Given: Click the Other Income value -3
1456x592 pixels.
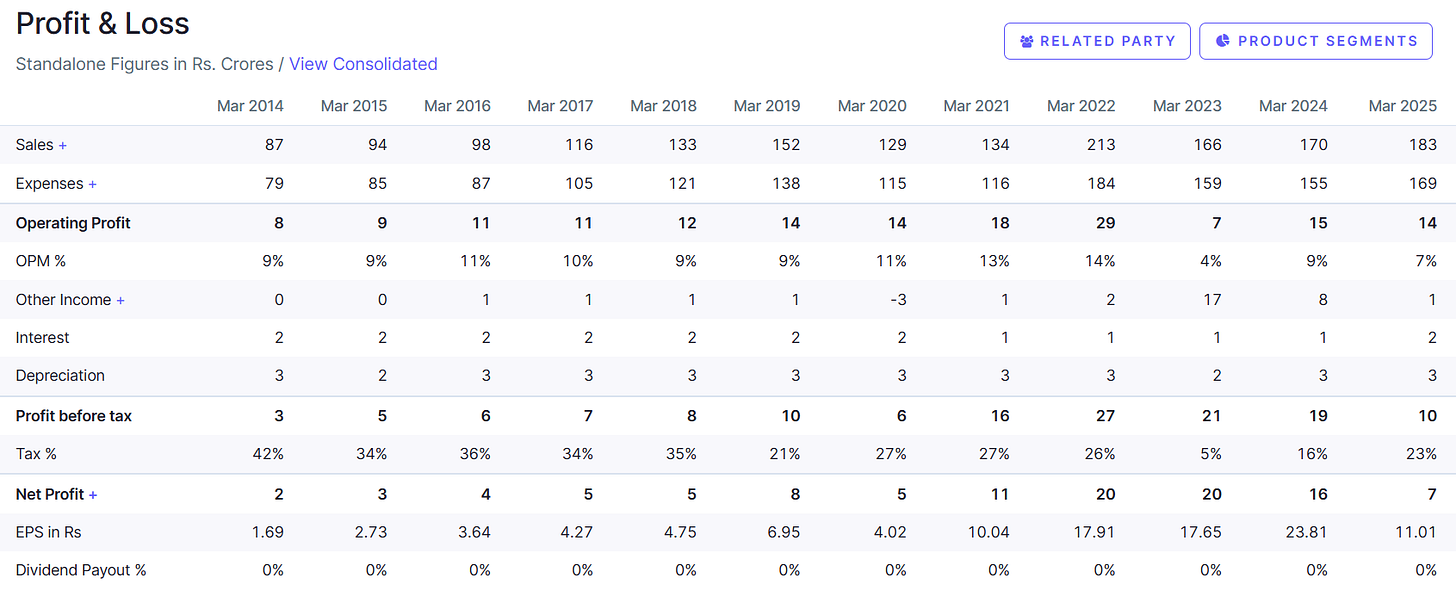Looking at the screenshot, I should (x=897, y=300).
